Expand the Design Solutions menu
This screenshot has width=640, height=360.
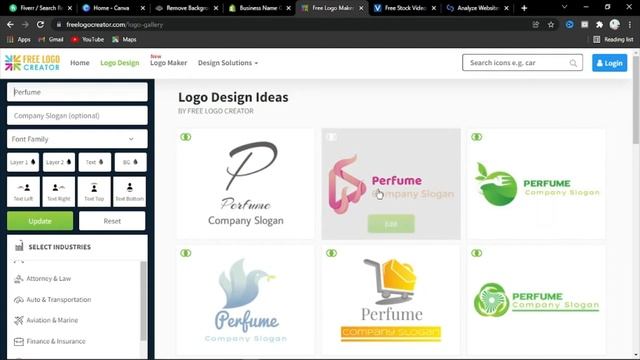pyautogui.click(x=228, y=63)
